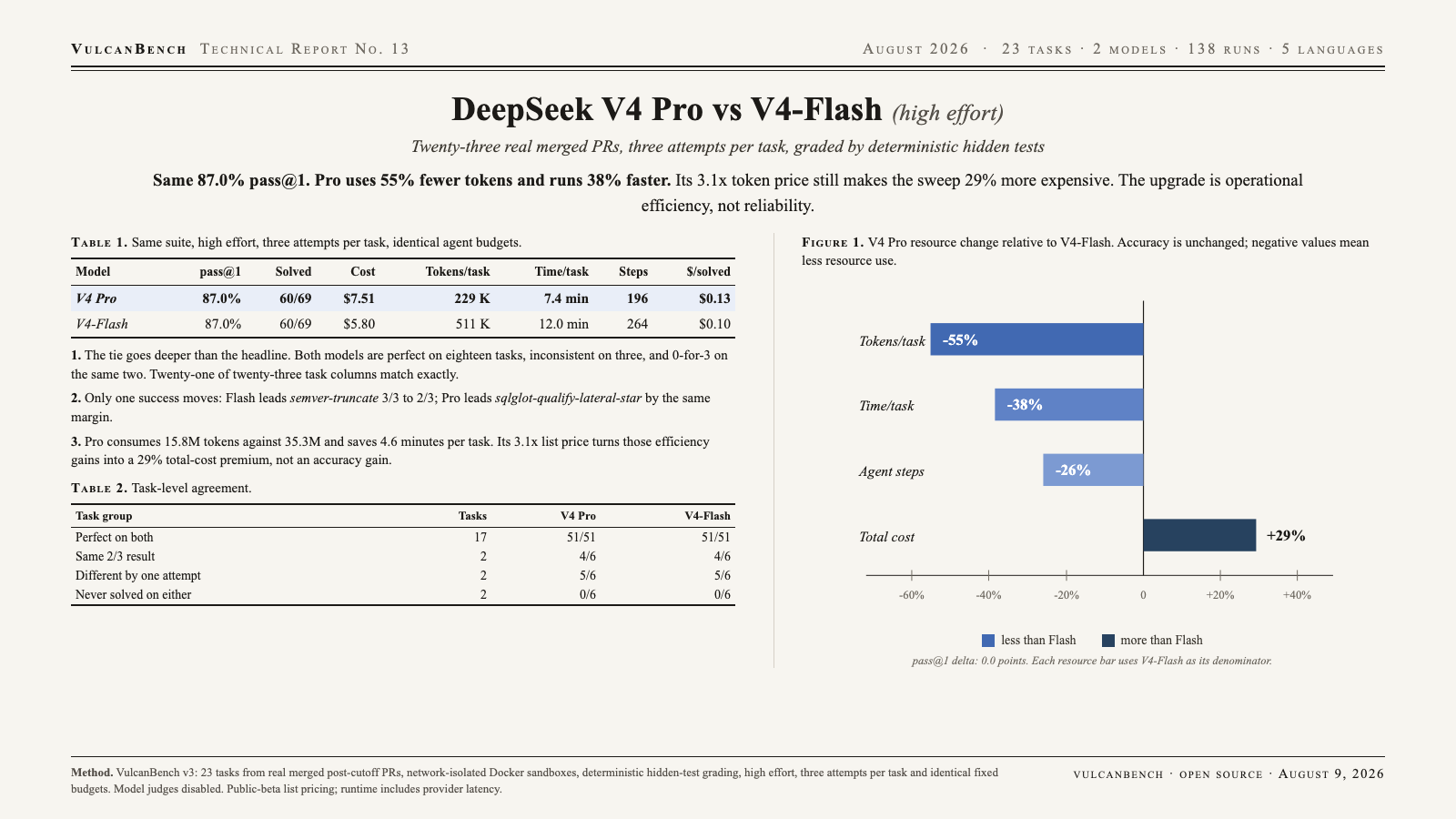Select the Tokens/task -55% bar
The image size is (1456, 819).
click(x=1036, y=339)
